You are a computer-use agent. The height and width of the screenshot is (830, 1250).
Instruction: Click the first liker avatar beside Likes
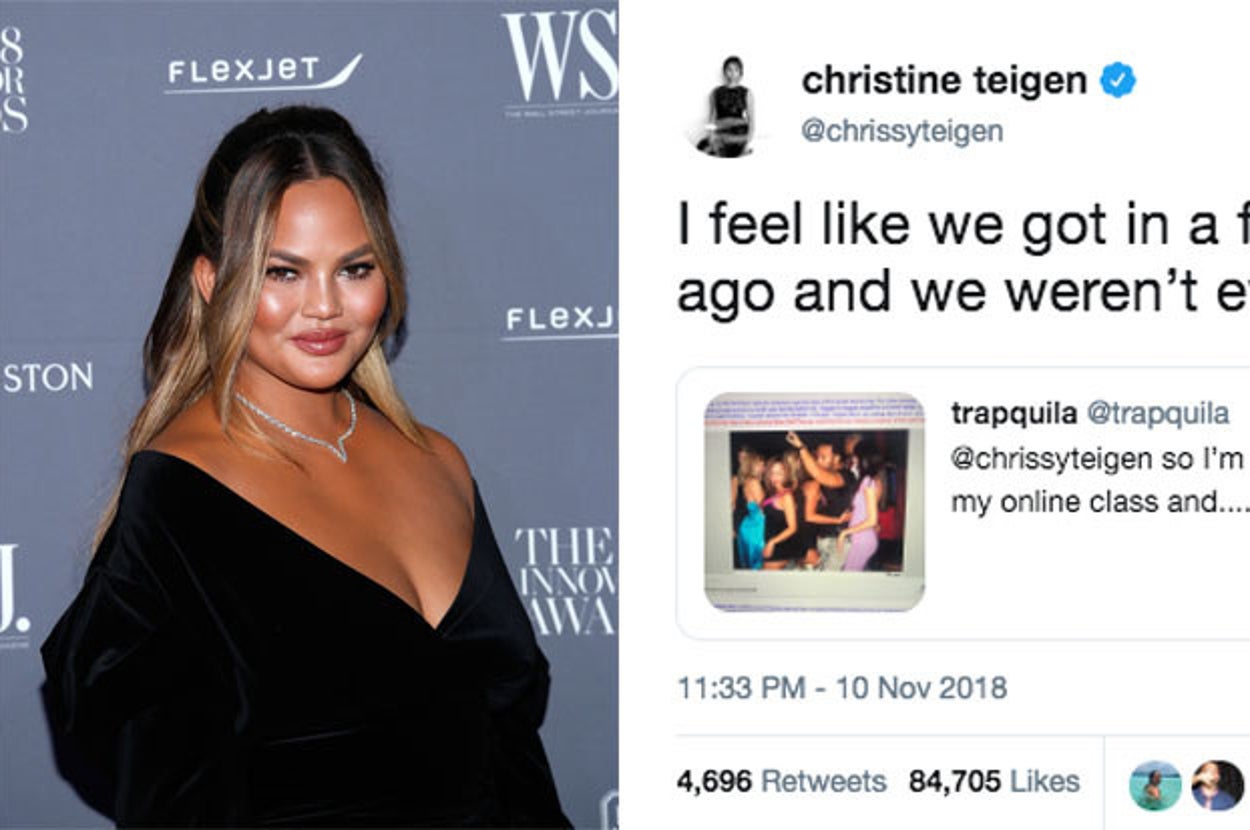(x=1155, y=784)
